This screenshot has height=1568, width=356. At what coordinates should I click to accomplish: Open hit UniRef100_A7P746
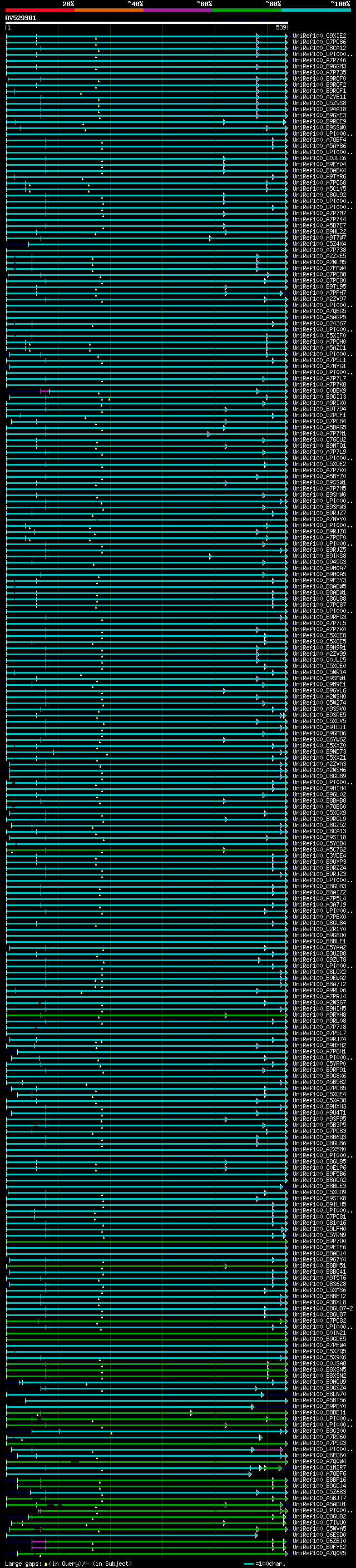point(319,60)
